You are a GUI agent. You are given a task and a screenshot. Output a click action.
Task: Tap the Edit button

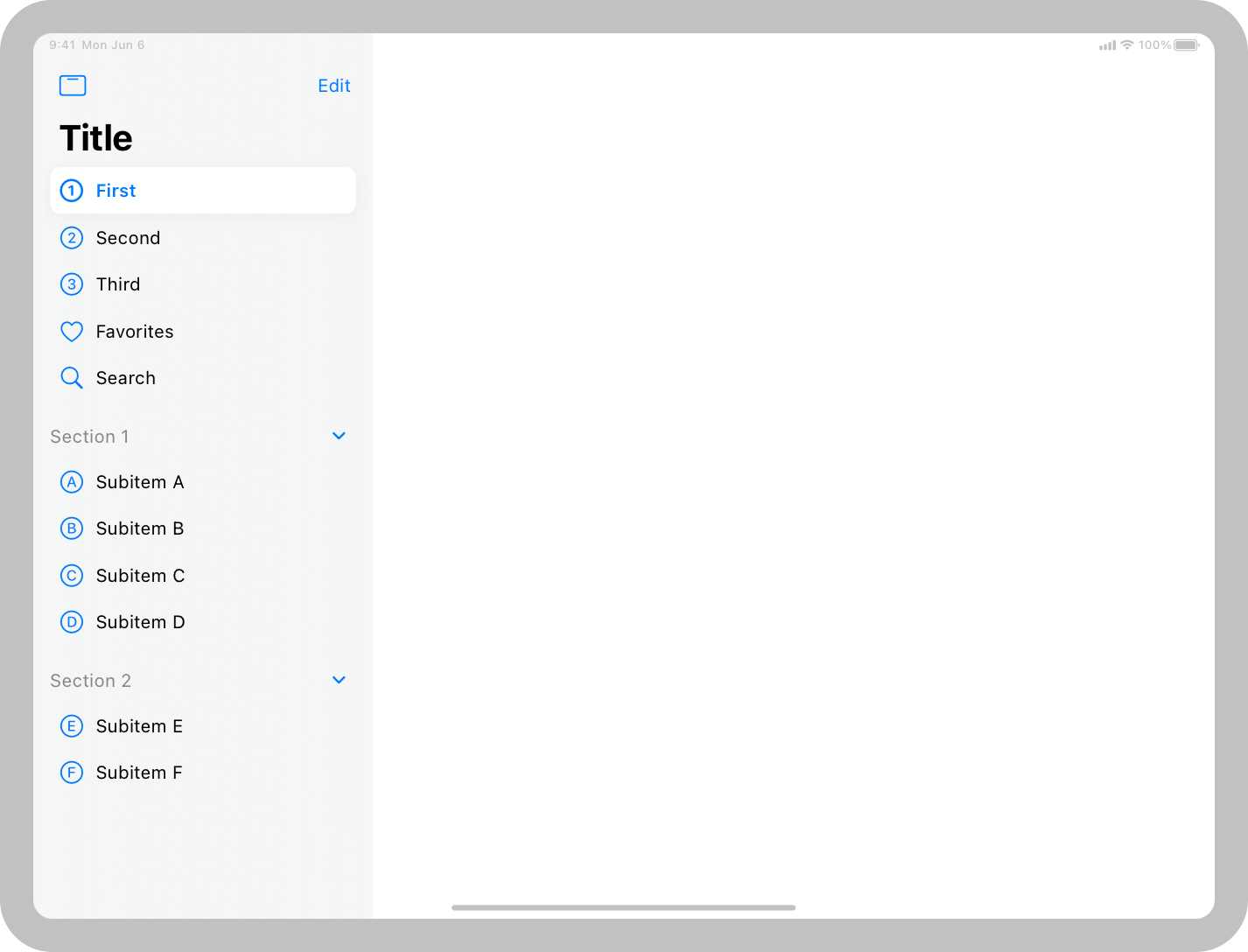pyautogui.click(x=333, y=85)
